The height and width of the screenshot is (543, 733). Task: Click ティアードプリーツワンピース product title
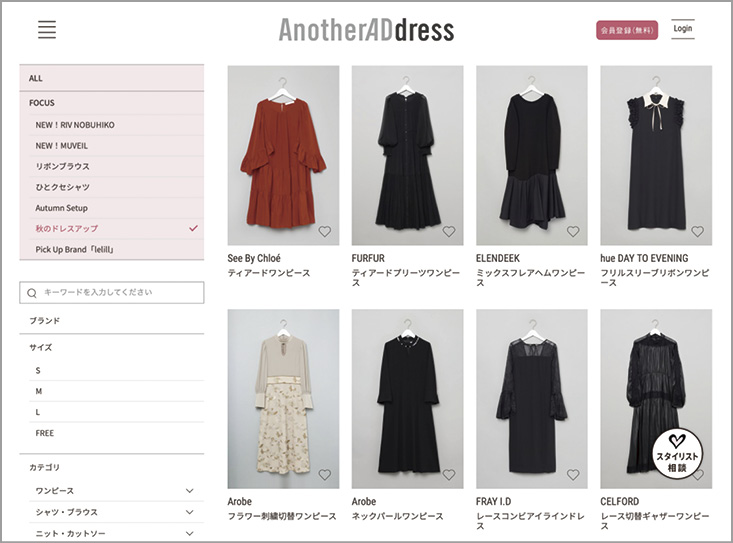[x=406, y=278]
